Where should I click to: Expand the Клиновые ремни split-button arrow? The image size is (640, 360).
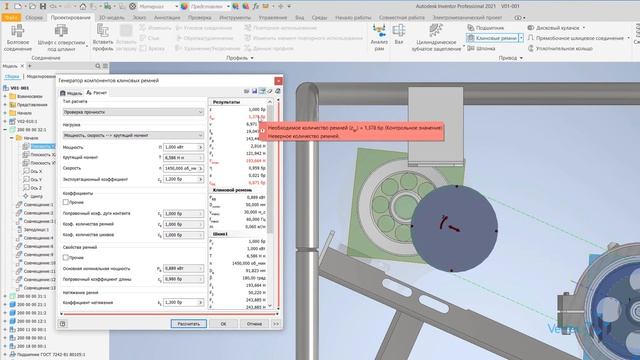point(521,38)
